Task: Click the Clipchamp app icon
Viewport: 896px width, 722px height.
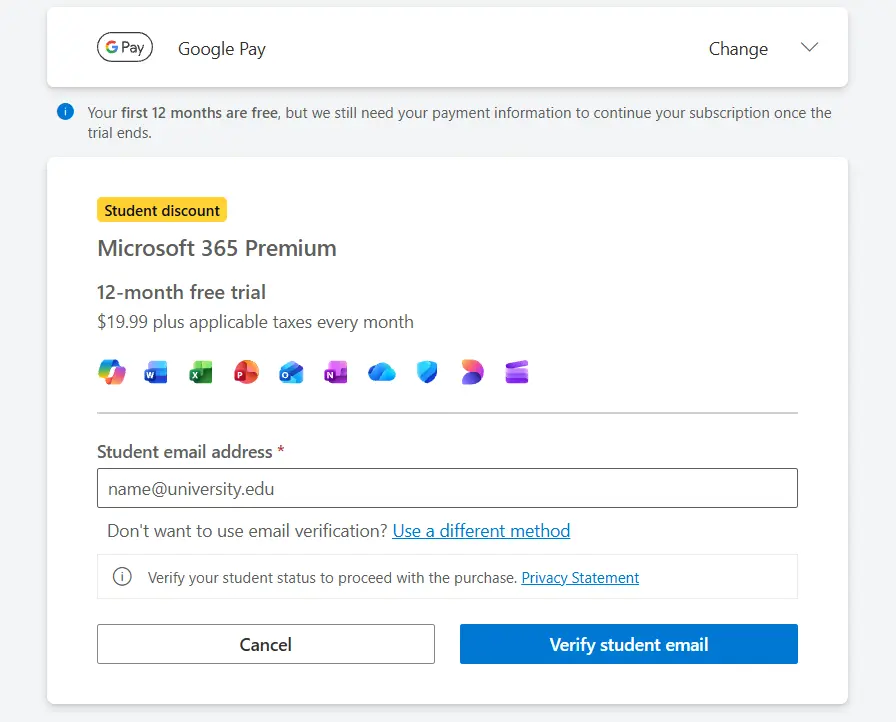Action: (517, 372)
